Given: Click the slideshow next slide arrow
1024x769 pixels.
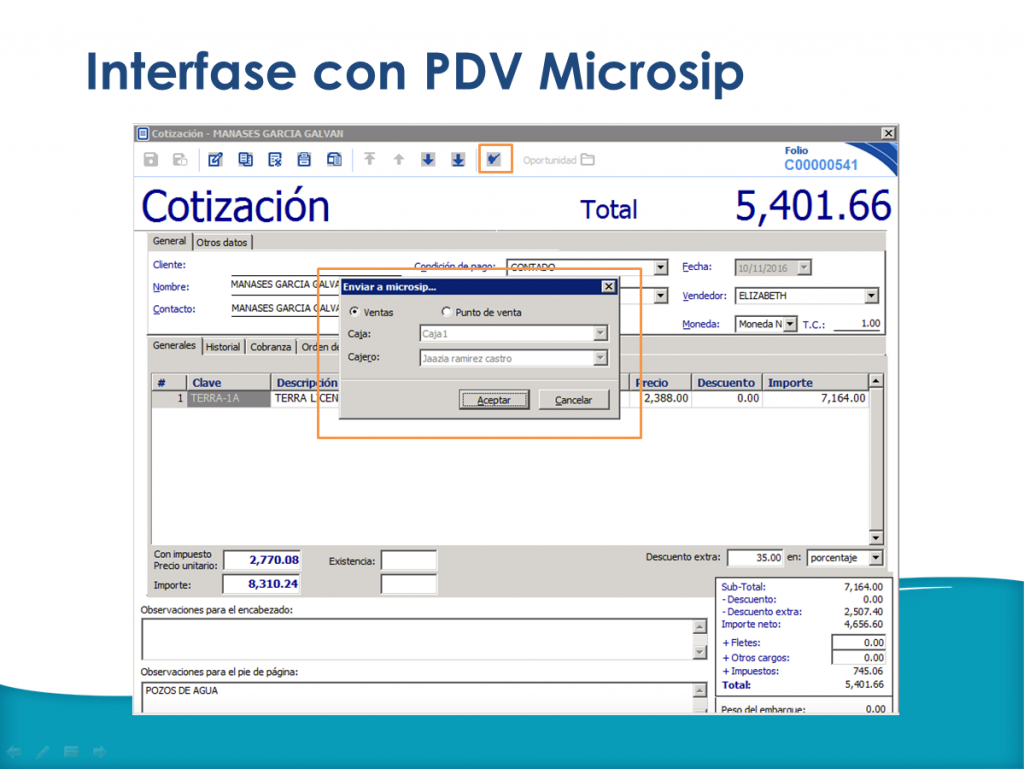Looking at the screenshot, I should pyautogui.click(x=100, y=752).
